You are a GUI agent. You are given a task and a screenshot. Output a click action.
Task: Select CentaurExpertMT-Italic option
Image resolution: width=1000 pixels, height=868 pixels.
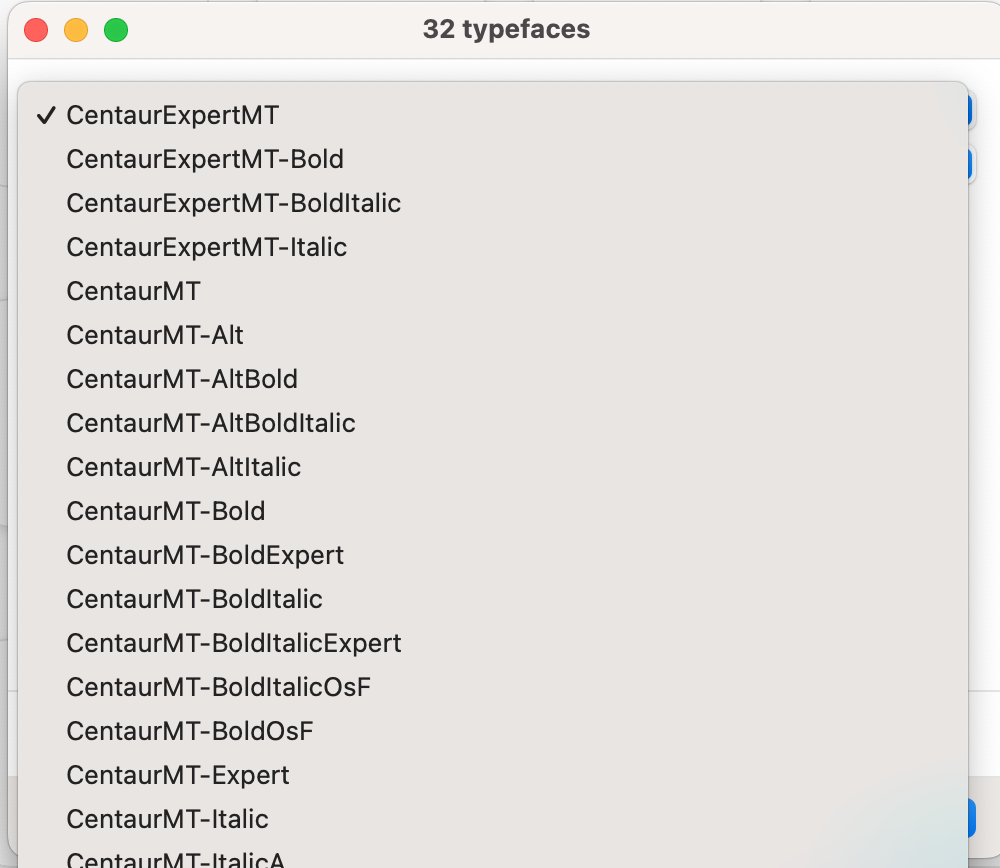[x=206, y=247]
